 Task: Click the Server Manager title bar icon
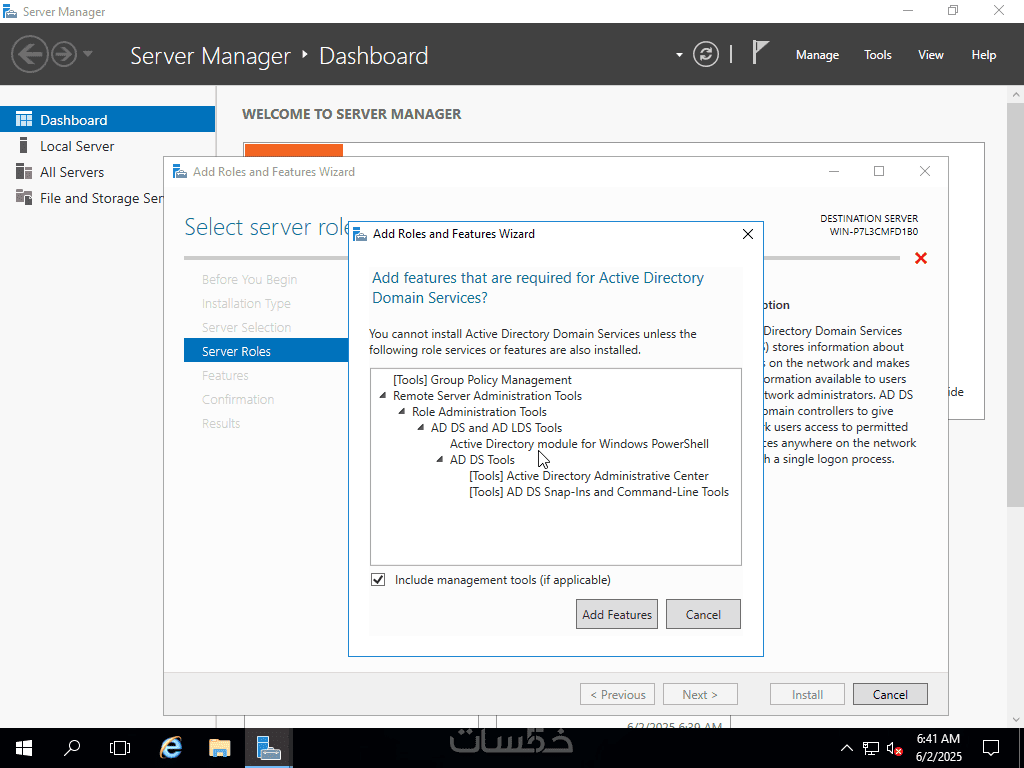coord(10,11)
